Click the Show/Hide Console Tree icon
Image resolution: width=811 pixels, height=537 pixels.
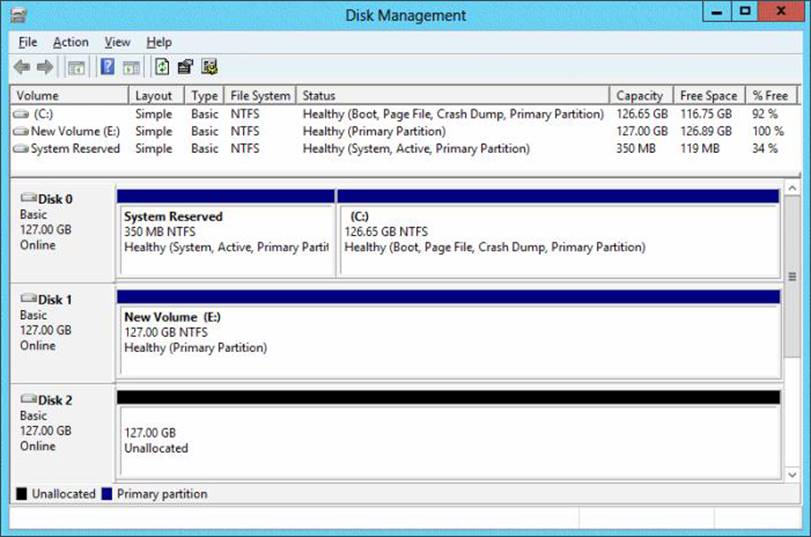click(x=76, y=67)
